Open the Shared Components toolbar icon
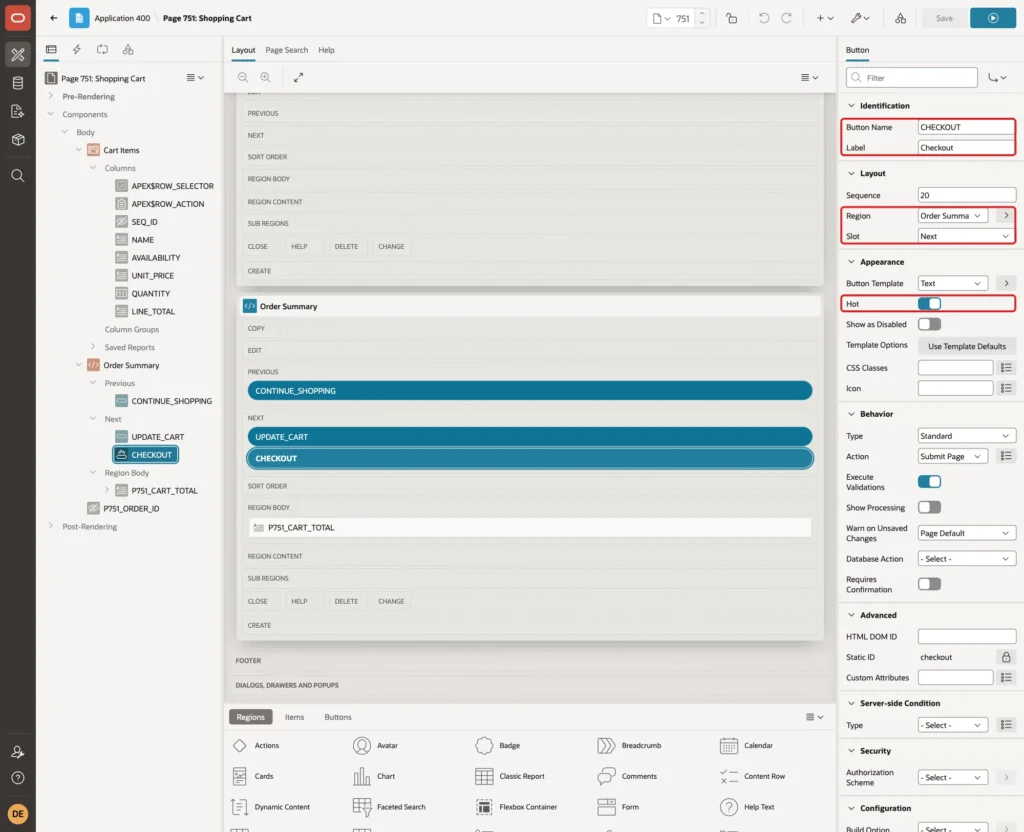 point(900,18)
